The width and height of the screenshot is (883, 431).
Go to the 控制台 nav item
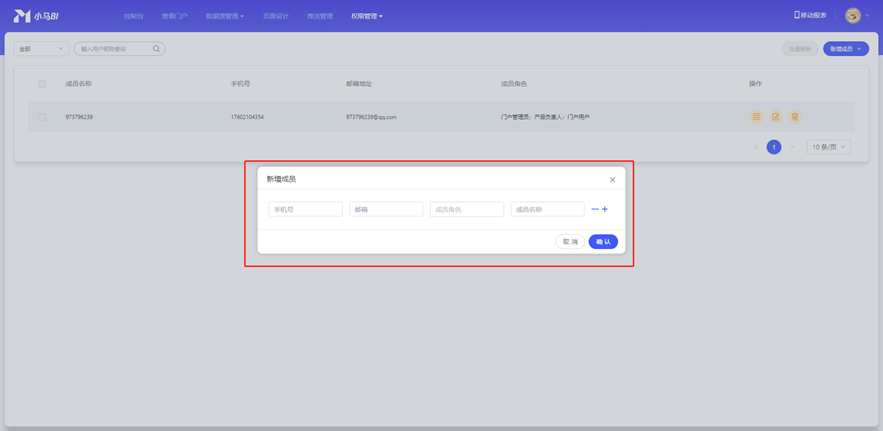point(133,16)
